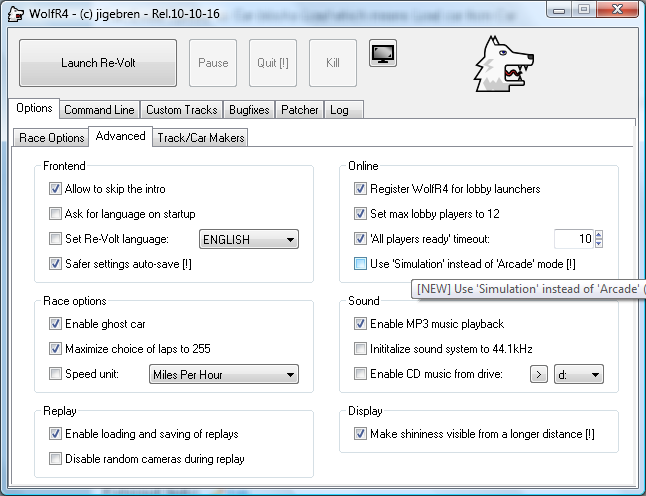Maximize the WolfR4 window
The width and height of the screenshot is (646, 496).
click(583, 9)
